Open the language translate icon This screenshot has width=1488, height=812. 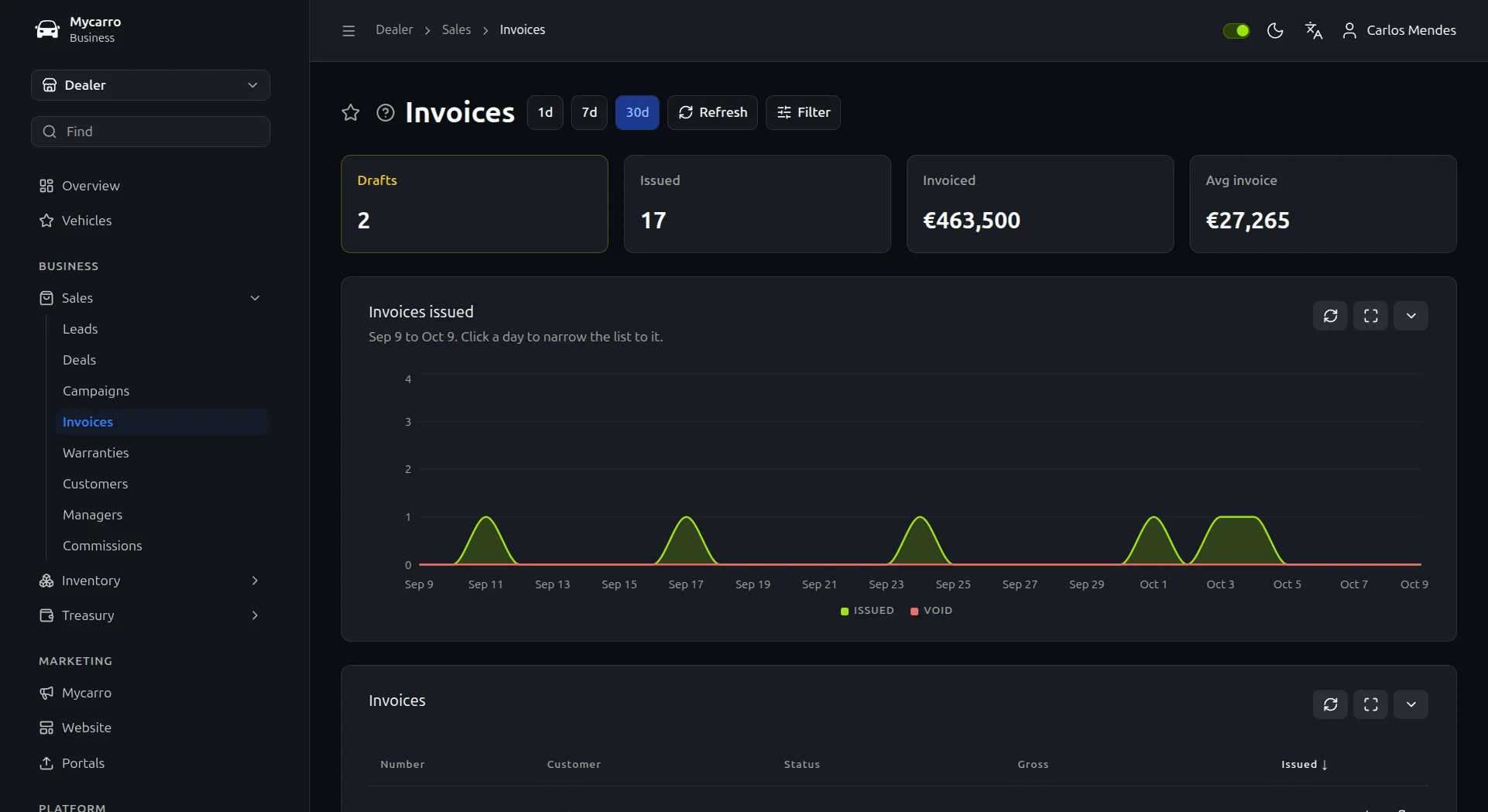1314,30
